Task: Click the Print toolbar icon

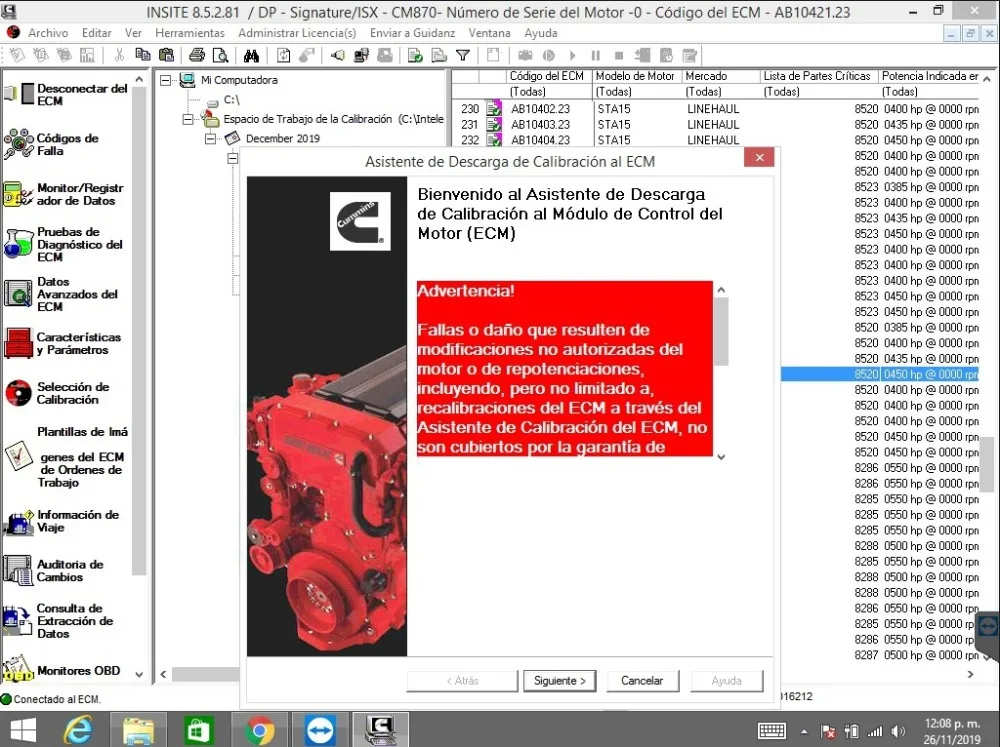Action: [x=197, y=55]
